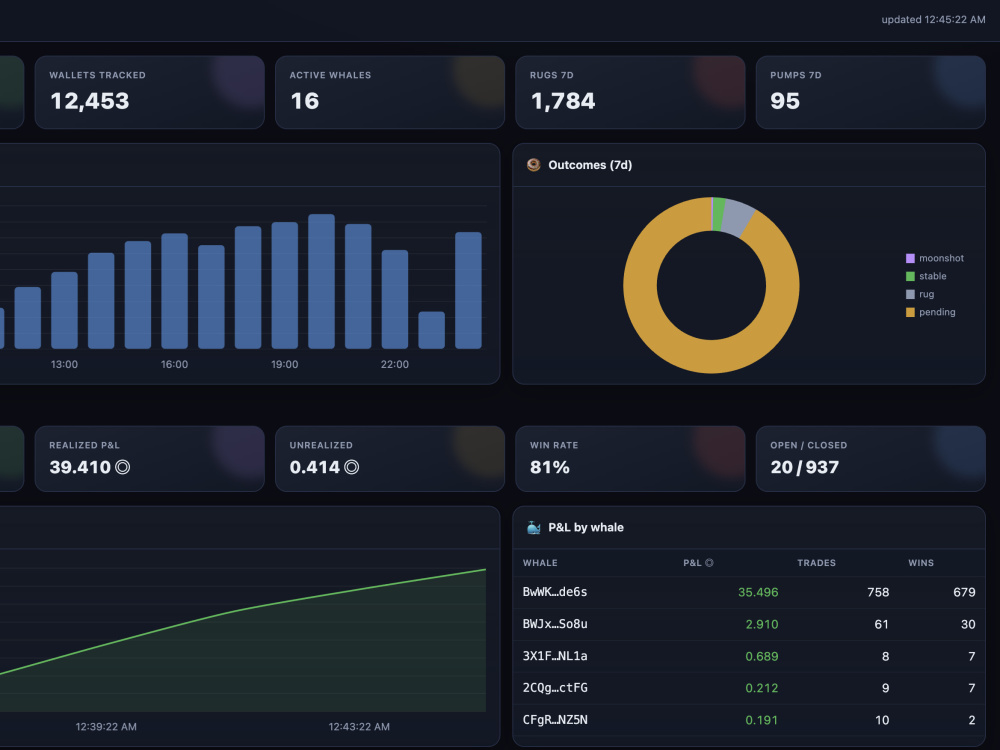Open the Rugs 7D card
The width and height of the screenshot is (1000, 750).
click(630, 92)
